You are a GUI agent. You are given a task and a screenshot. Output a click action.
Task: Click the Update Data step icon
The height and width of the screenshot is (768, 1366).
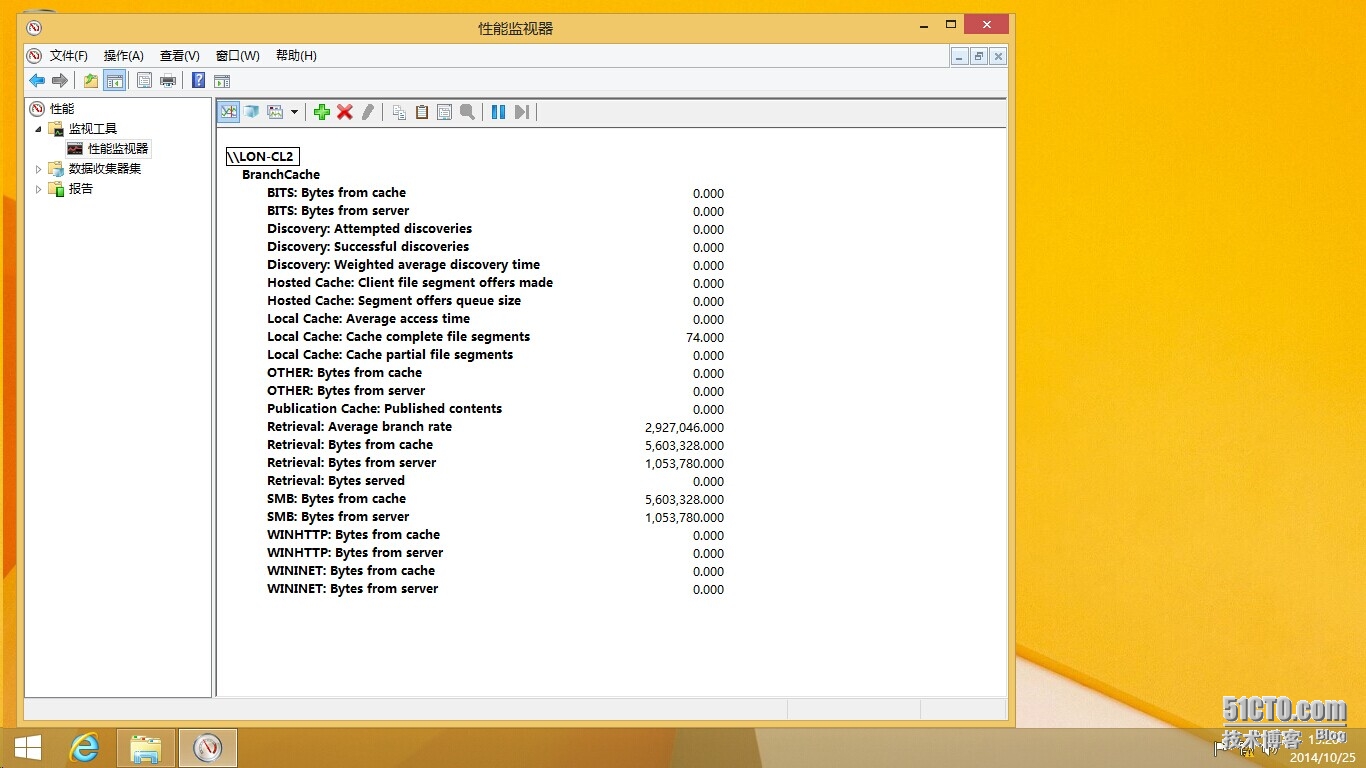522,112
